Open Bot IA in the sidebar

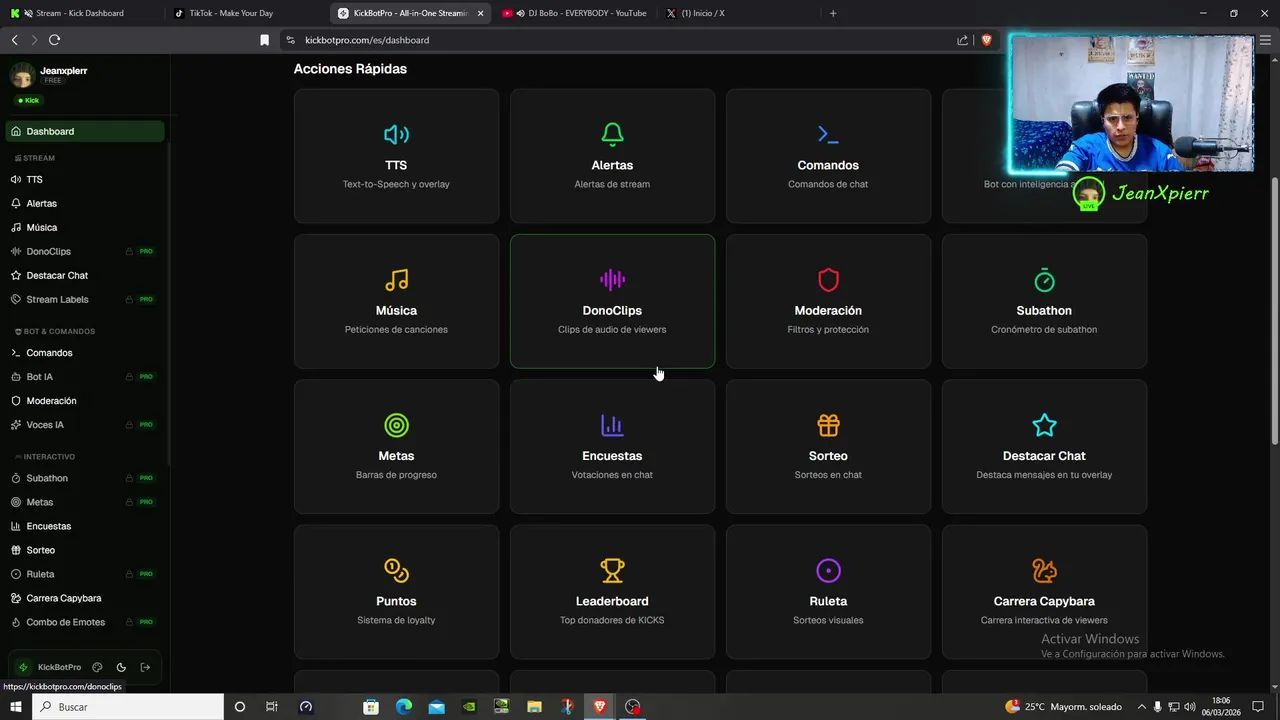pos(85,377)
